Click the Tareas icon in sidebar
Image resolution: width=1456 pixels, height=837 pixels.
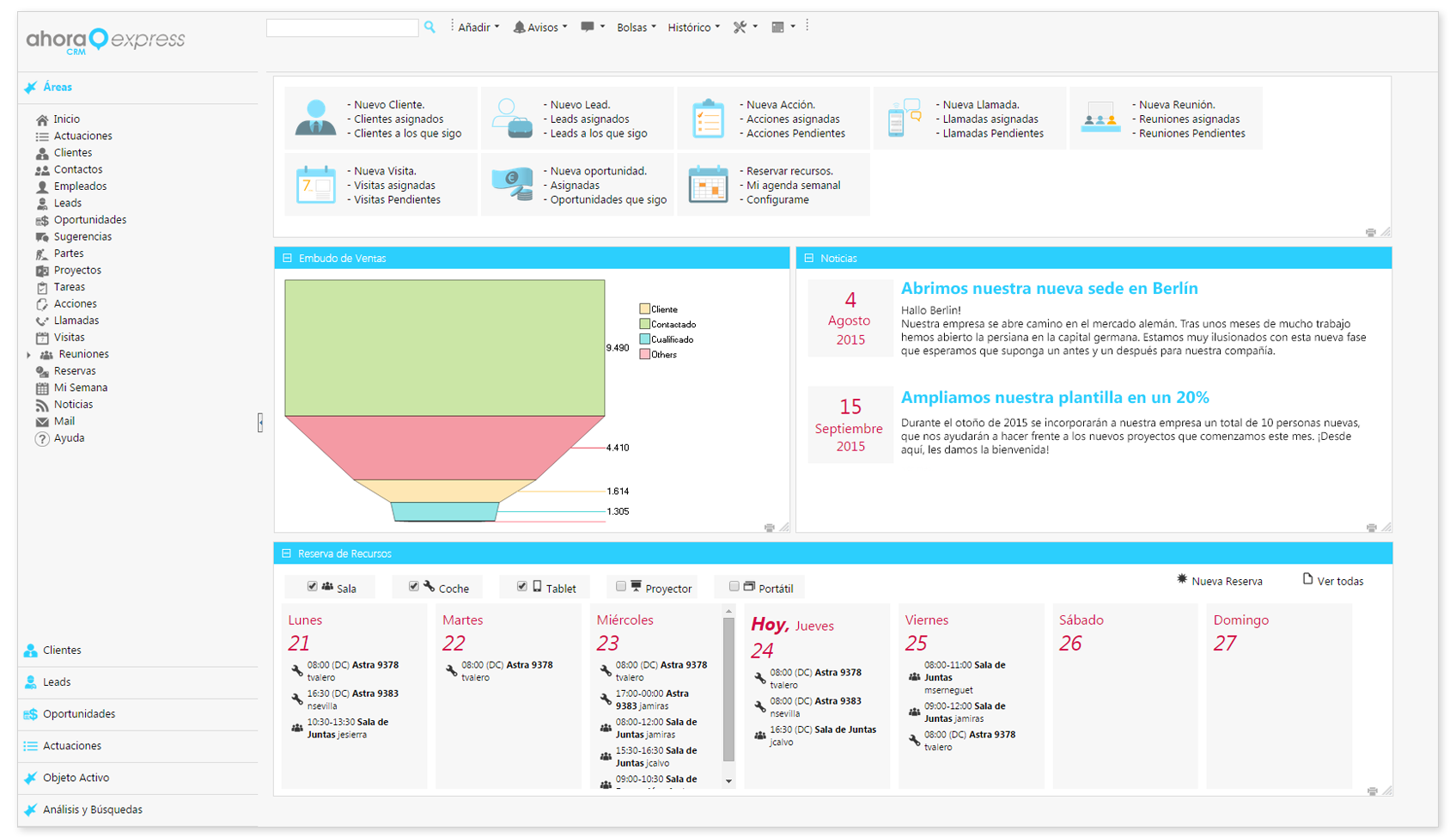pos(41,287)
